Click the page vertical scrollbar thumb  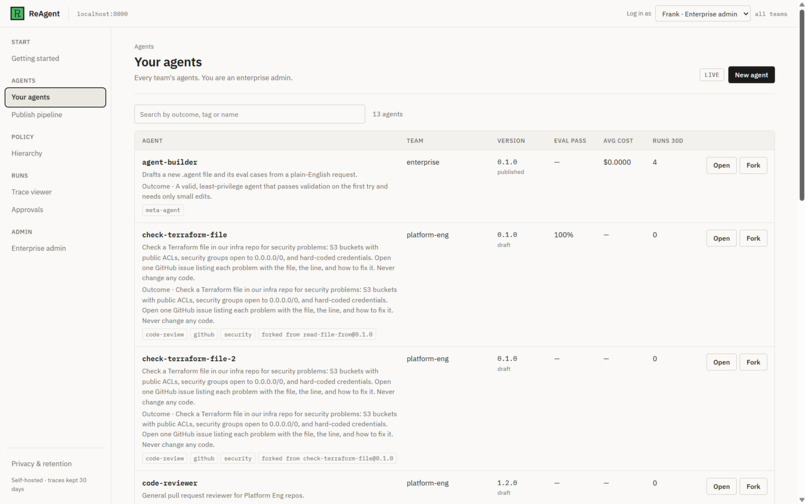pyautogui.click(x=801, y=105)
